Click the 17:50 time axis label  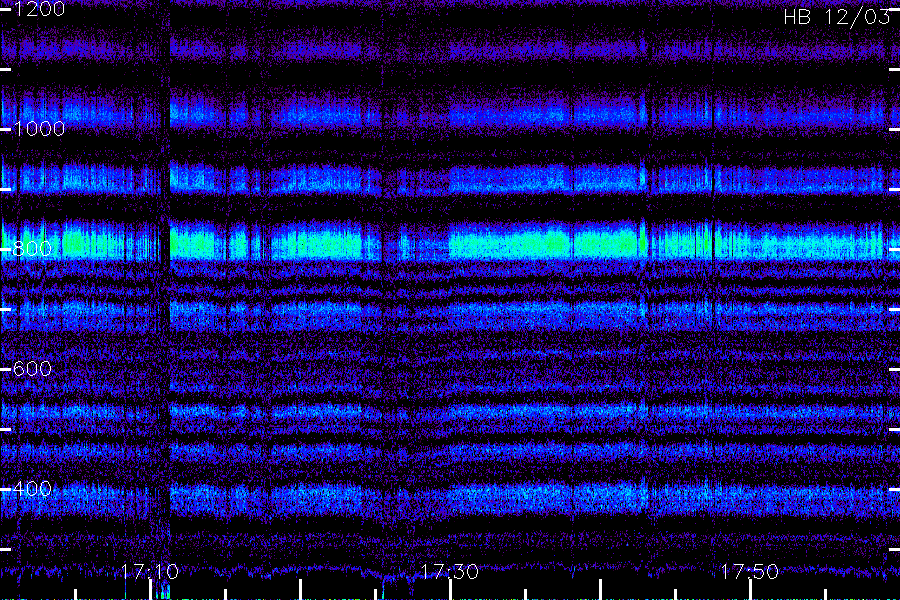pos(750,571)
